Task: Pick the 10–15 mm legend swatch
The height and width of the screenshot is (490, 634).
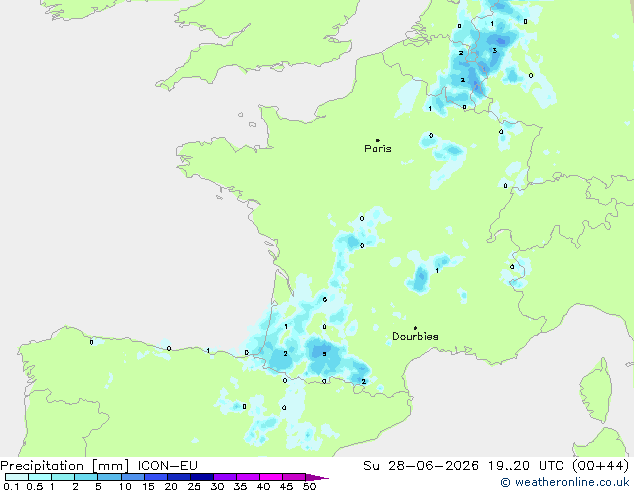Action: pyautogui.click(x=133, y=477)
